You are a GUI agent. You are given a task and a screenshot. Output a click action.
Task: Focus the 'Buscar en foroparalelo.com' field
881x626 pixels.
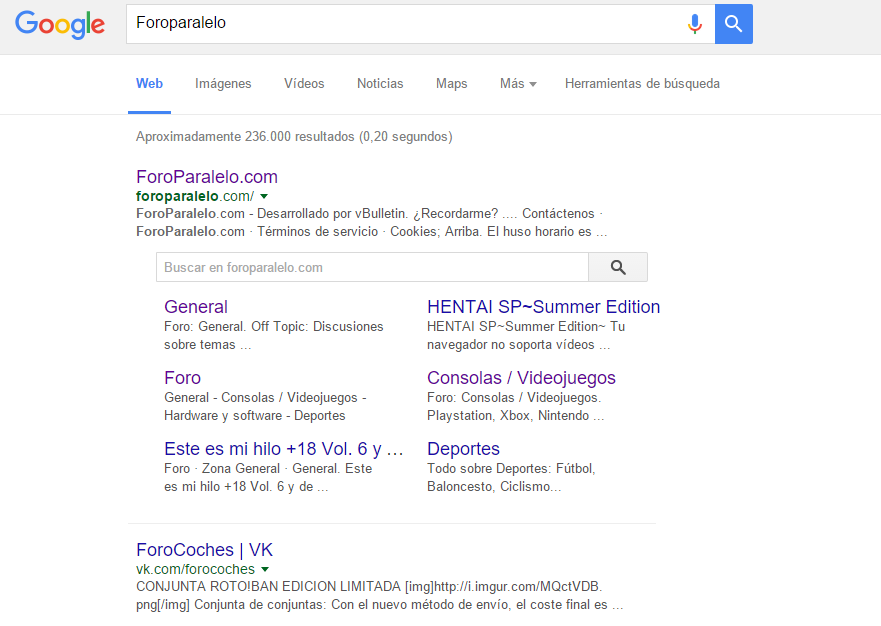[x=373, y=267]
